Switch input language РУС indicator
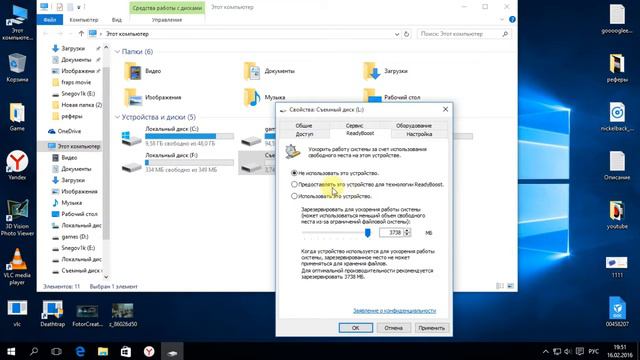The height and width of the screenshot is (360, 640). coord(594,351)
